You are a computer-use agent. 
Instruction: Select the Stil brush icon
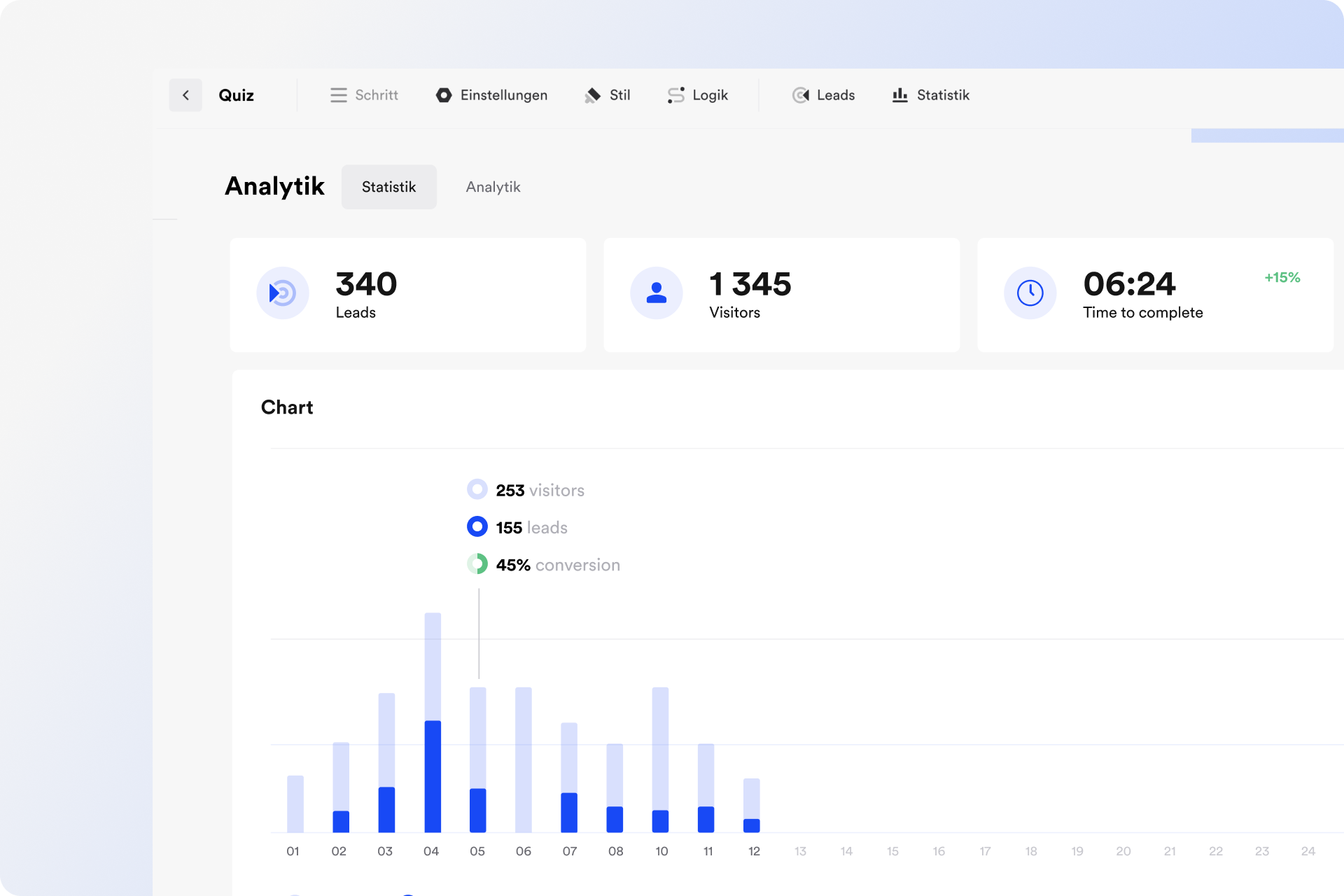pyautogui.click(x=591, y=95)
